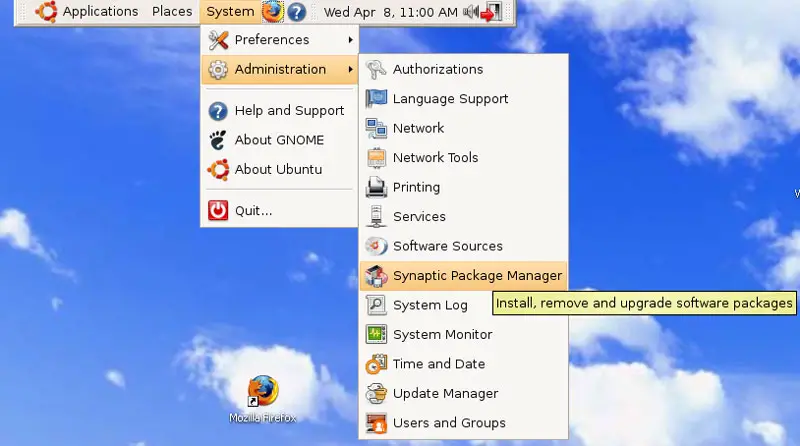Choose Help and Support from System menu
800x446 pixels.
click(x=280, y=111)
